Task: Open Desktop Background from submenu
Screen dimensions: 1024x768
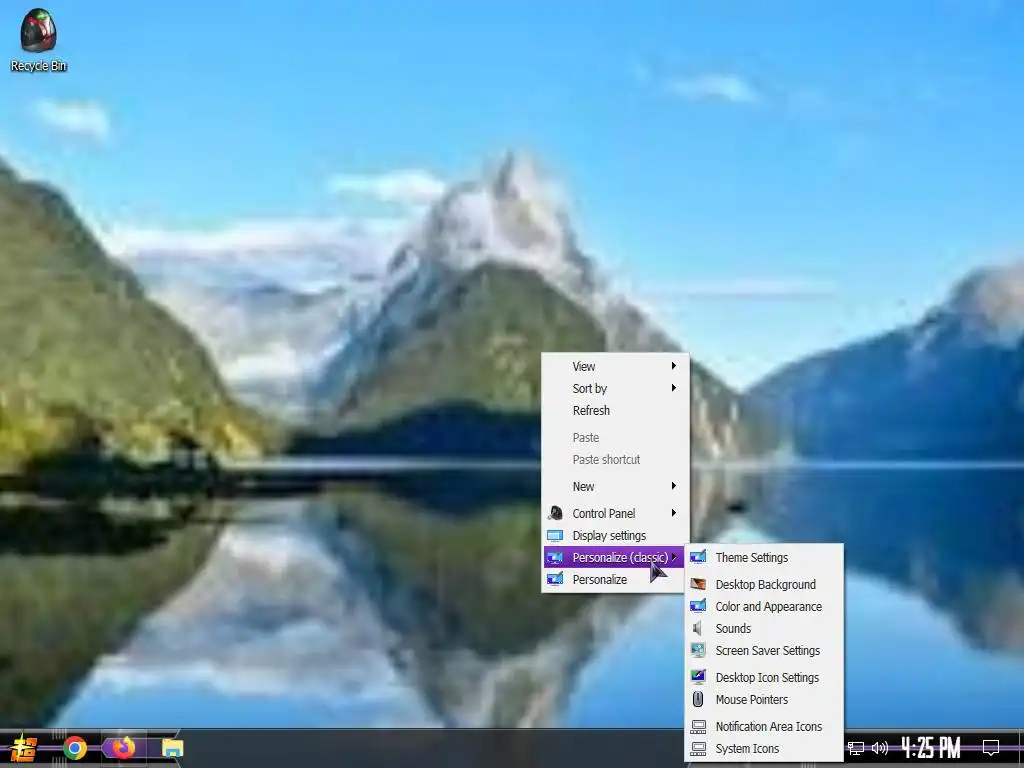Action: 763,584
